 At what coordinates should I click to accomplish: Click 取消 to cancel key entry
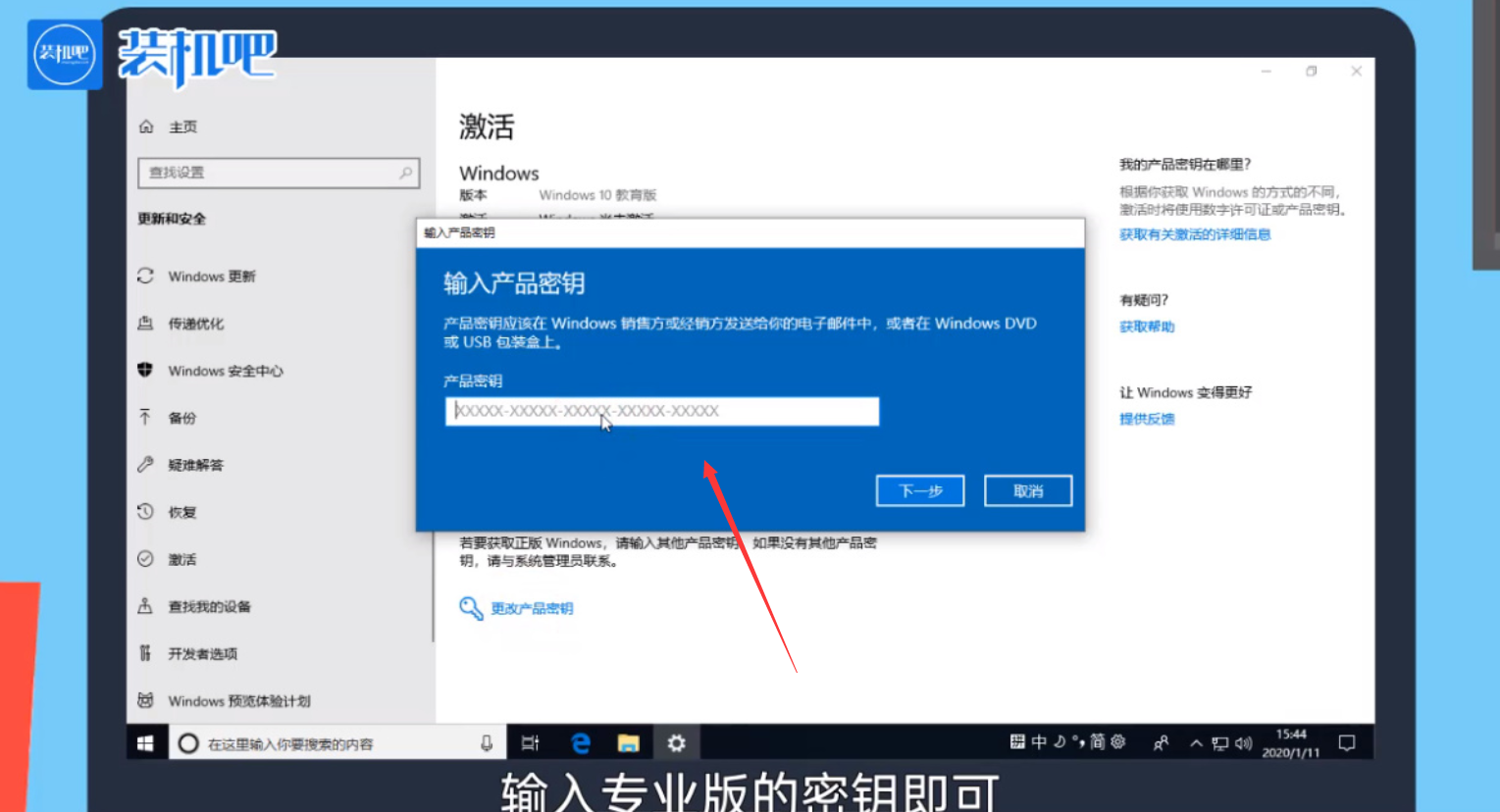point(1028,490)
